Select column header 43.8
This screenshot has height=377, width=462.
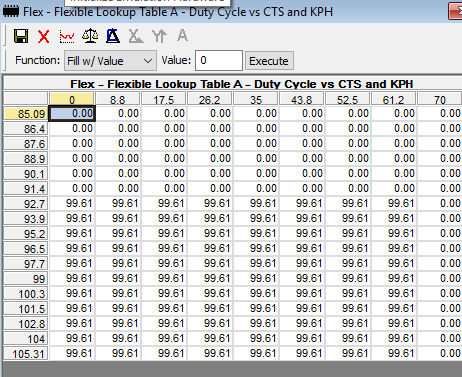point(302,99)
